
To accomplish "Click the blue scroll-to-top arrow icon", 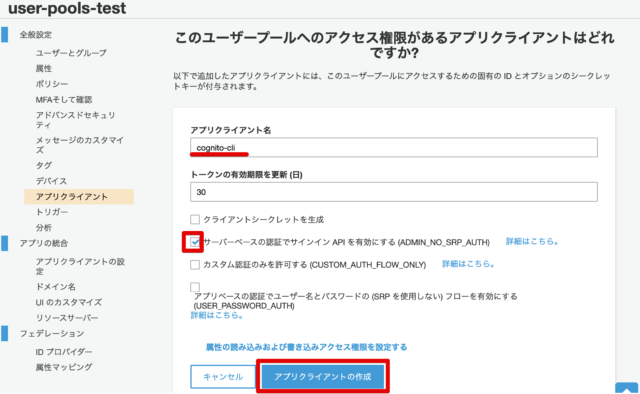I will coord(627,388).
